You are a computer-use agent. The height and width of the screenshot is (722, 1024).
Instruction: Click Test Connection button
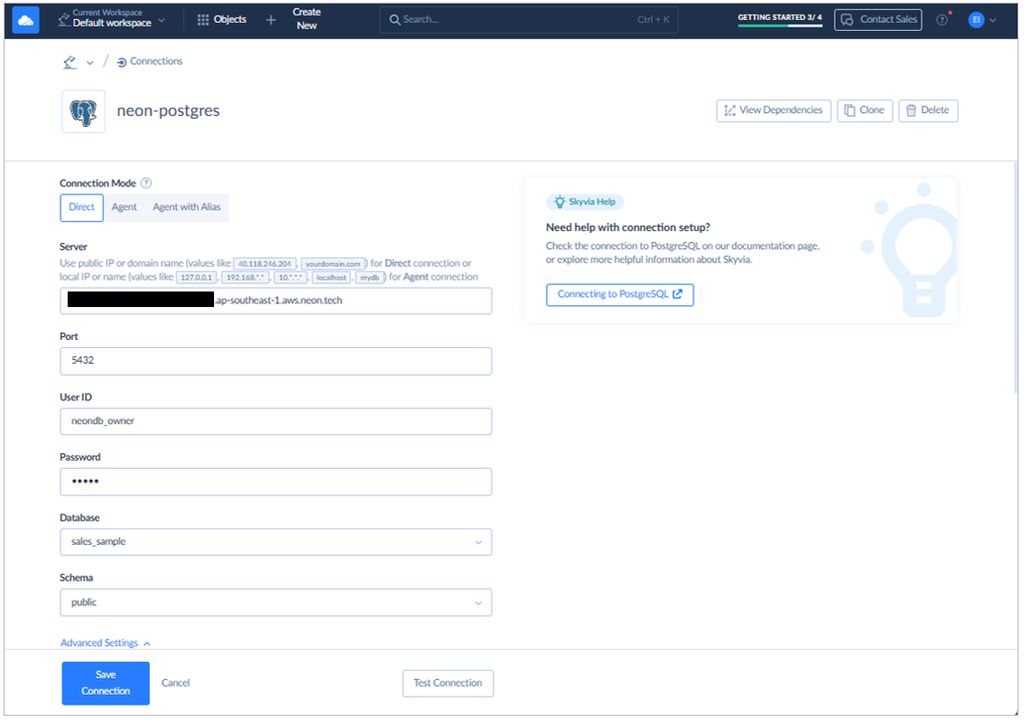point(448,683)
